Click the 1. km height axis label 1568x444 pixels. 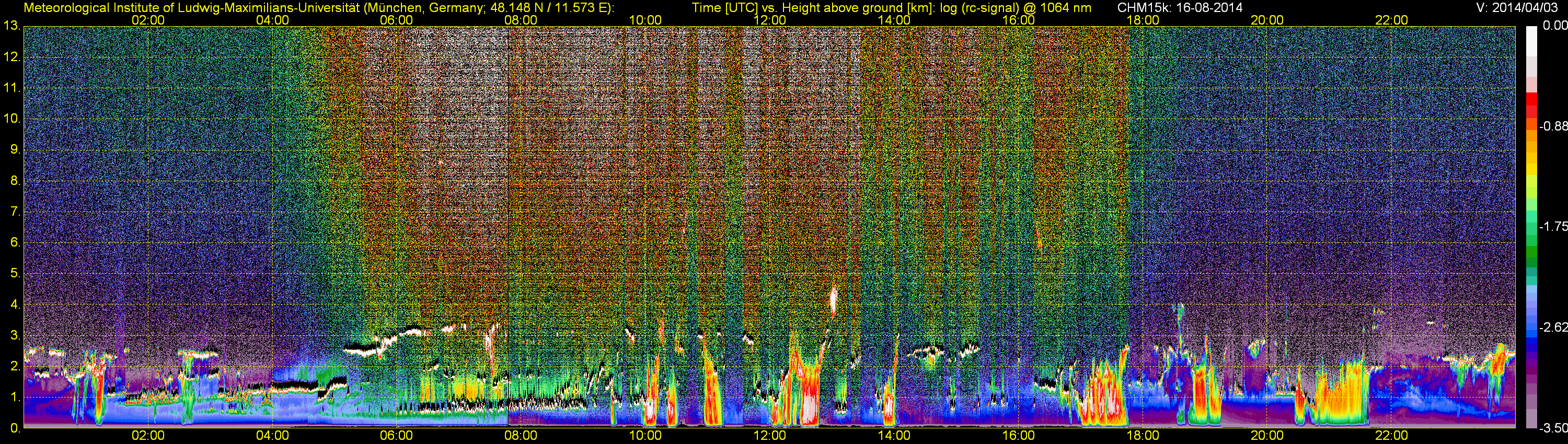pos(15,397)
